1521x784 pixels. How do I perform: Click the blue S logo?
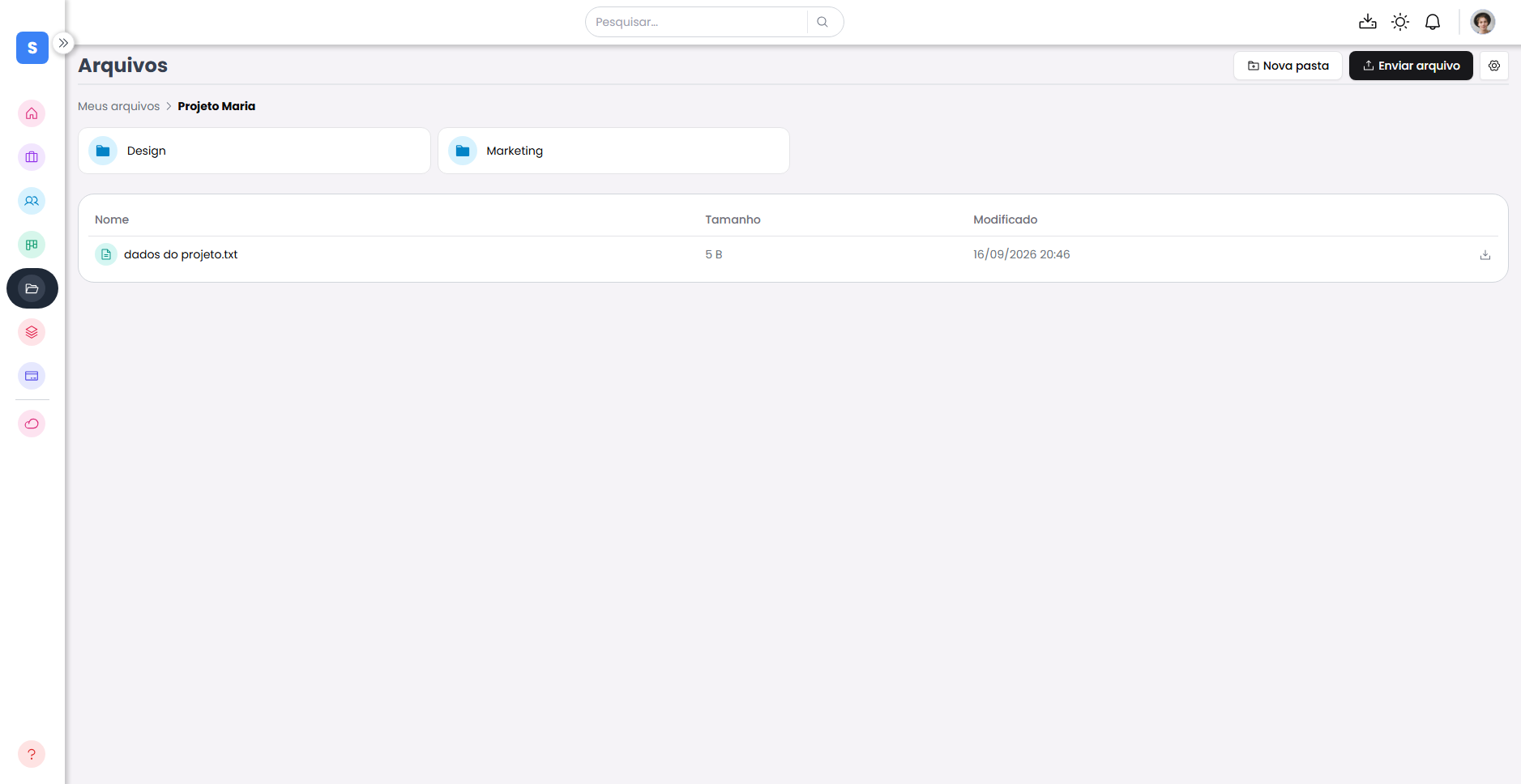click(x=32, y=48)
